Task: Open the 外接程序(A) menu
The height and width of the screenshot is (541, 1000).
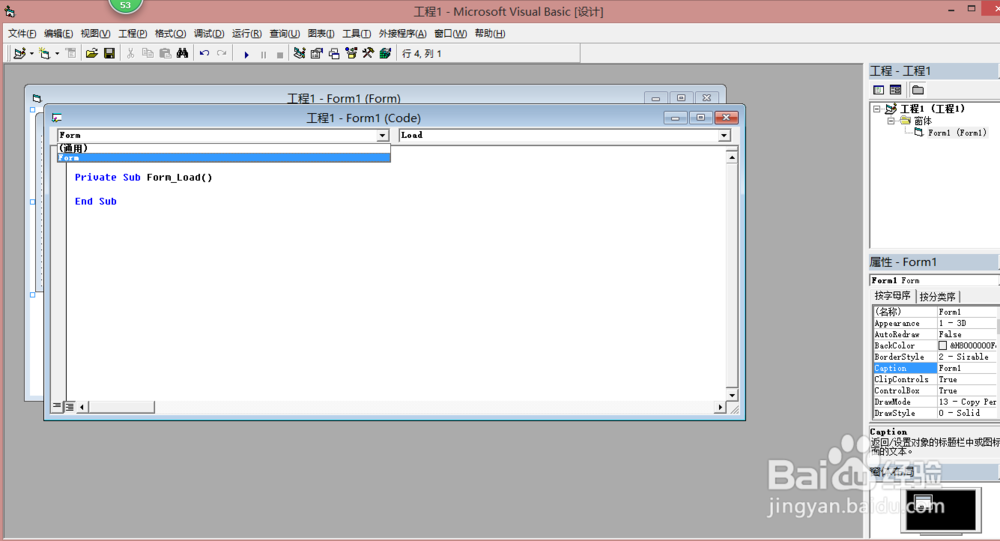Action: click(x=402, y=34)
